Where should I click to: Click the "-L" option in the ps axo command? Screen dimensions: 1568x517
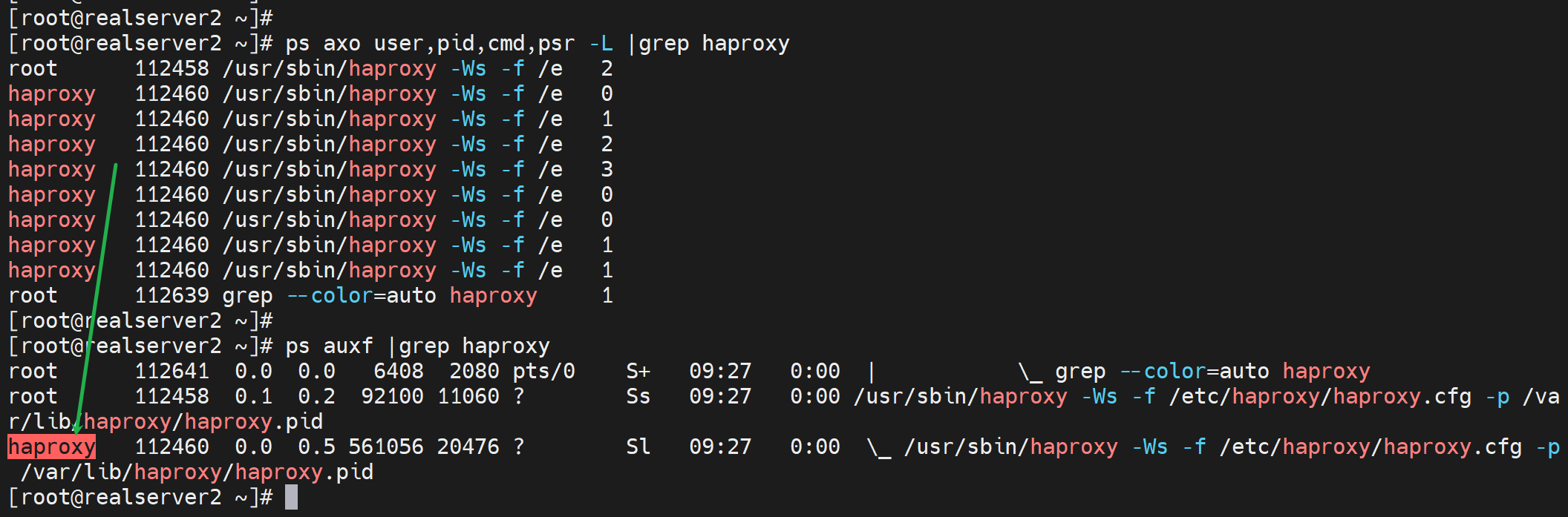[601, 44]
